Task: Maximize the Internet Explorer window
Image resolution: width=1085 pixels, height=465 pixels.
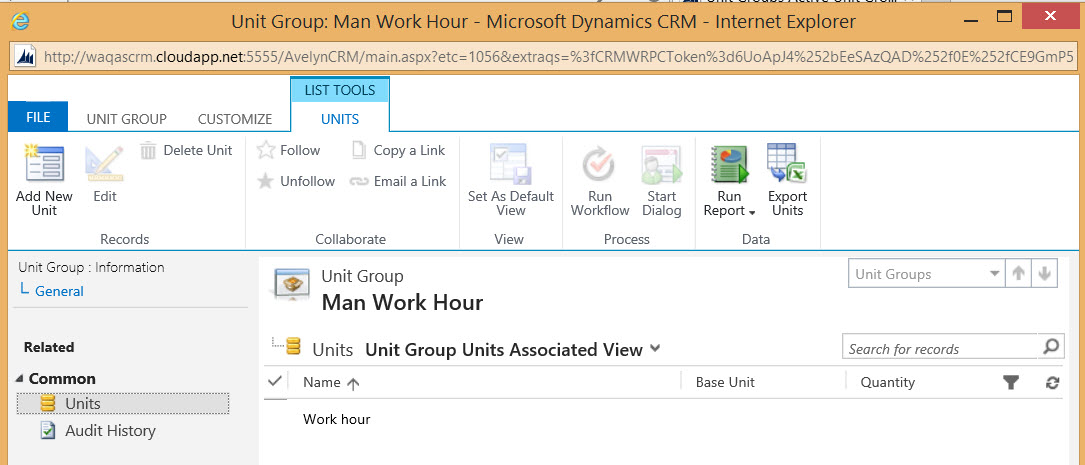Action: point(1004,15)
